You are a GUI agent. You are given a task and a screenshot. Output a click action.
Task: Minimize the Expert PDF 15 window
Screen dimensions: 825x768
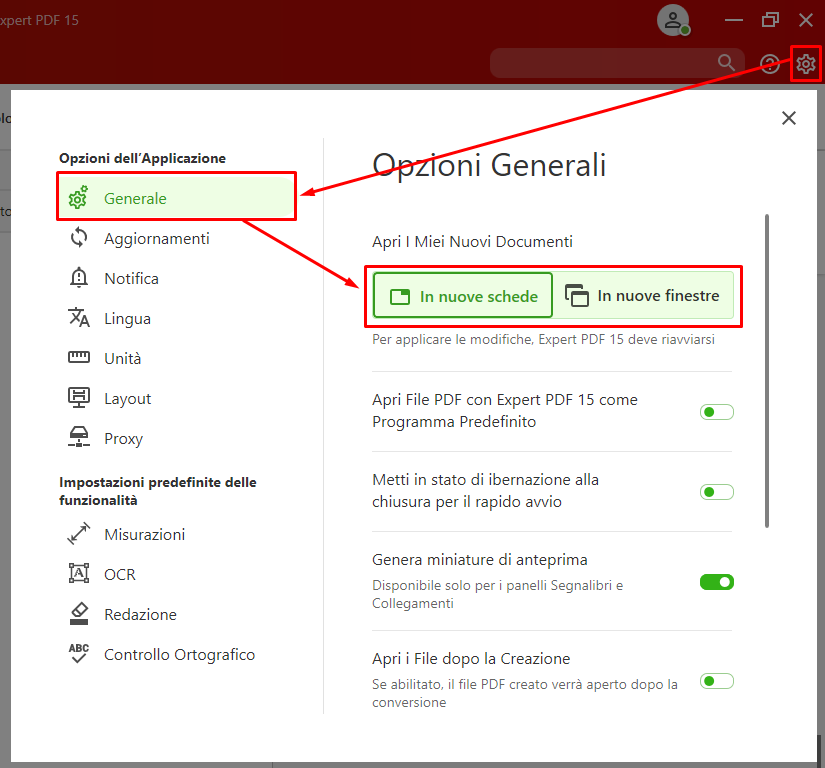pyautogui.click(x=733, y=20)
